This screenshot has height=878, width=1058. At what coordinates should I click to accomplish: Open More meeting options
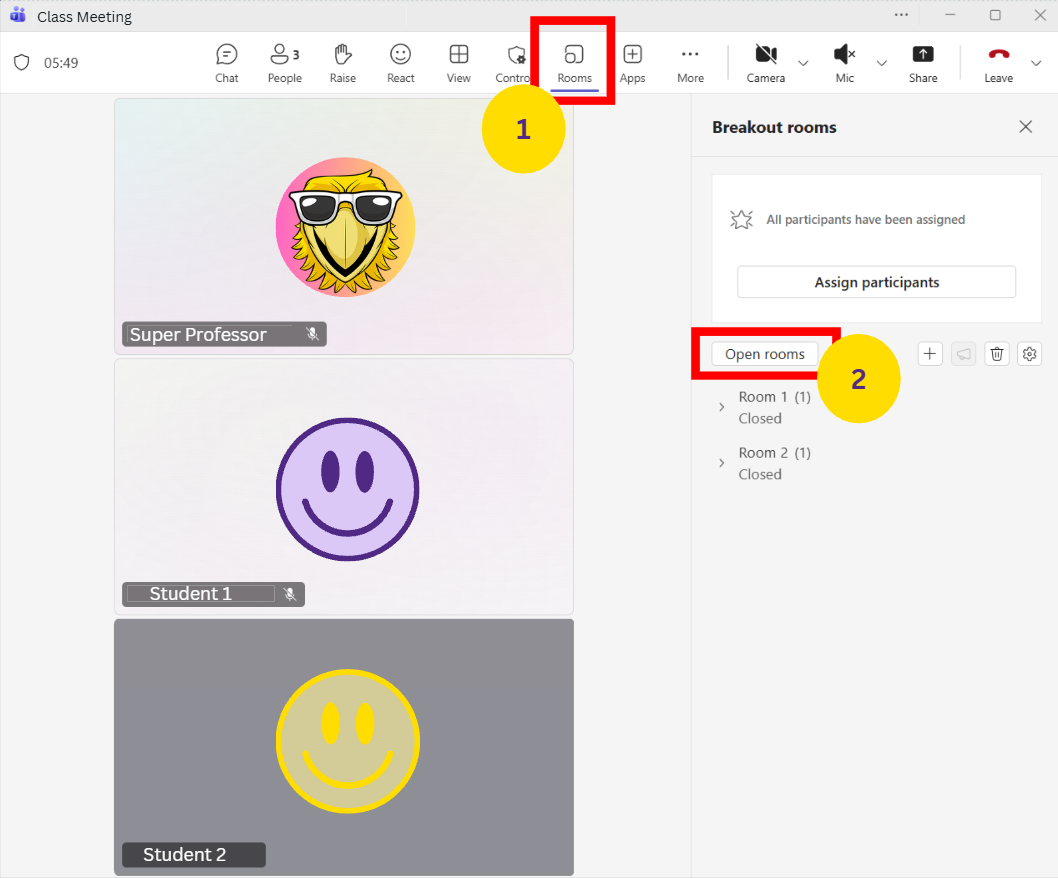click(x=690, y=62)
